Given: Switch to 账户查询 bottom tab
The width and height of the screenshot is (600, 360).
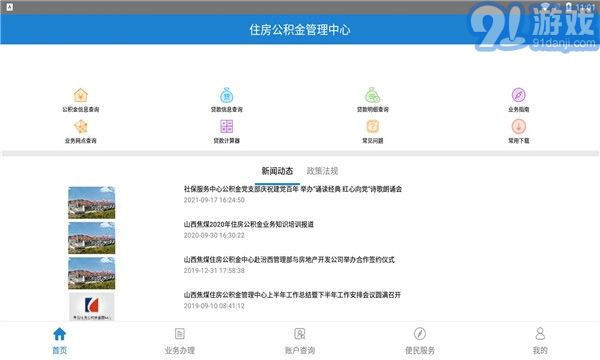Looking at the screenshot, I should 300,340.
